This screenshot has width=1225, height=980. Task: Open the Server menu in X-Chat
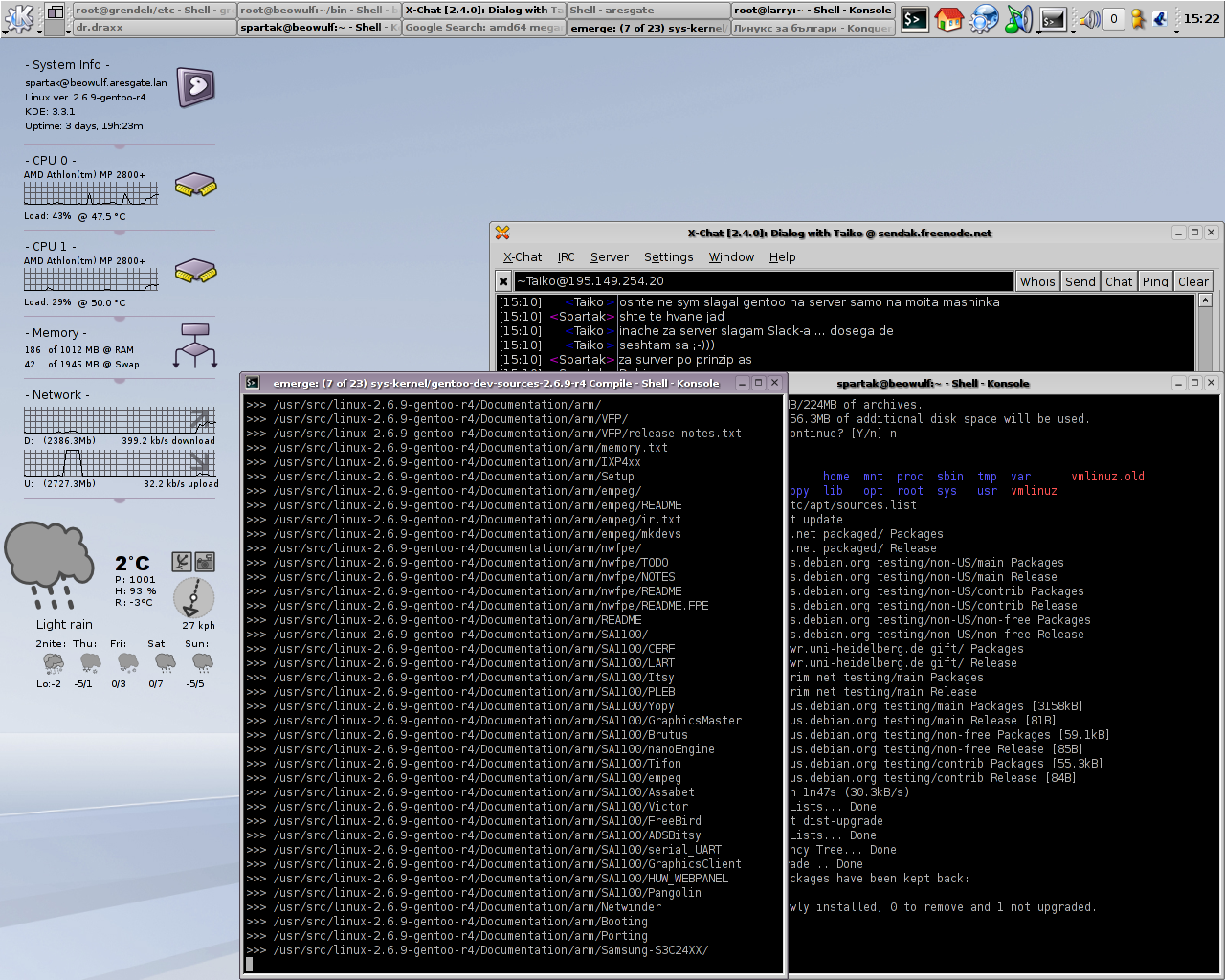pyautogui.click(x=610, y=257)
